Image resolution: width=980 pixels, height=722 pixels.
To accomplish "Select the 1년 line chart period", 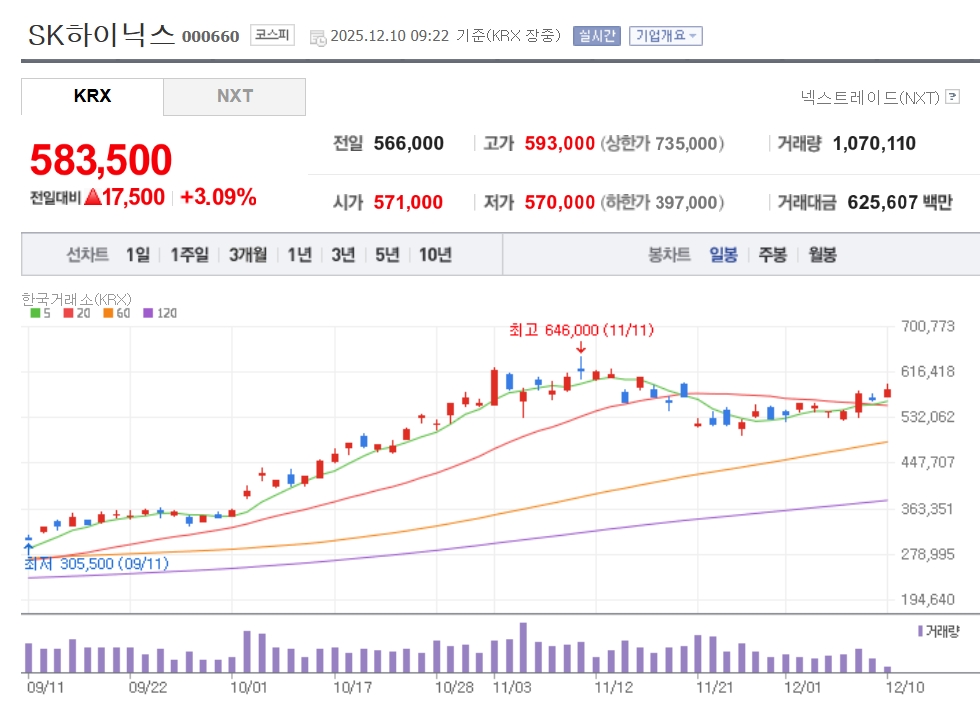I will click(x=299, y=255).
